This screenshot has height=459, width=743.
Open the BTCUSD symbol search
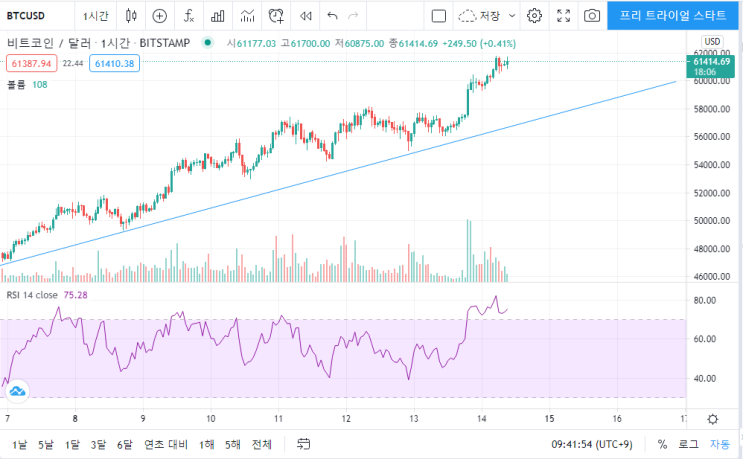(x=26, y=16)
